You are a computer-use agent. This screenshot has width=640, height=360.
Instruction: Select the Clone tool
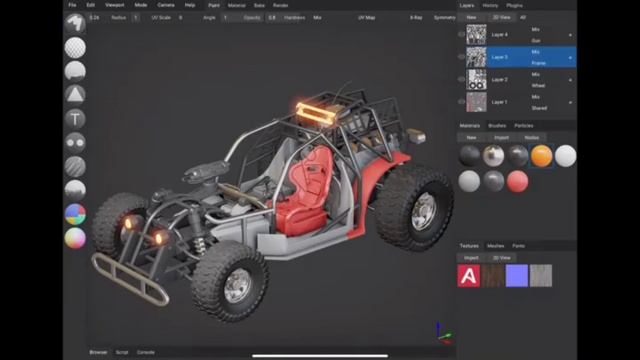pos(75,142)
